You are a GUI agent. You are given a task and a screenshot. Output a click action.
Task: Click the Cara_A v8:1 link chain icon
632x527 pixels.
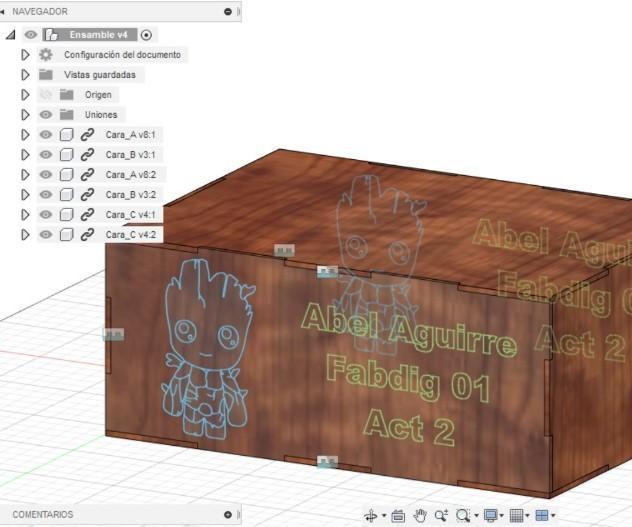point(87,135)
